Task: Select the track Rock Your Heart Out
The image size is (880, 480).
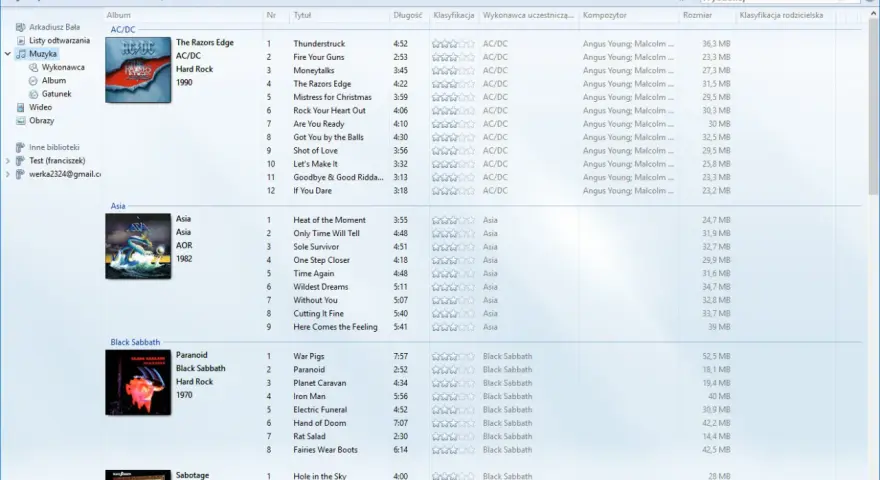Action: click(x=329, y=111)
